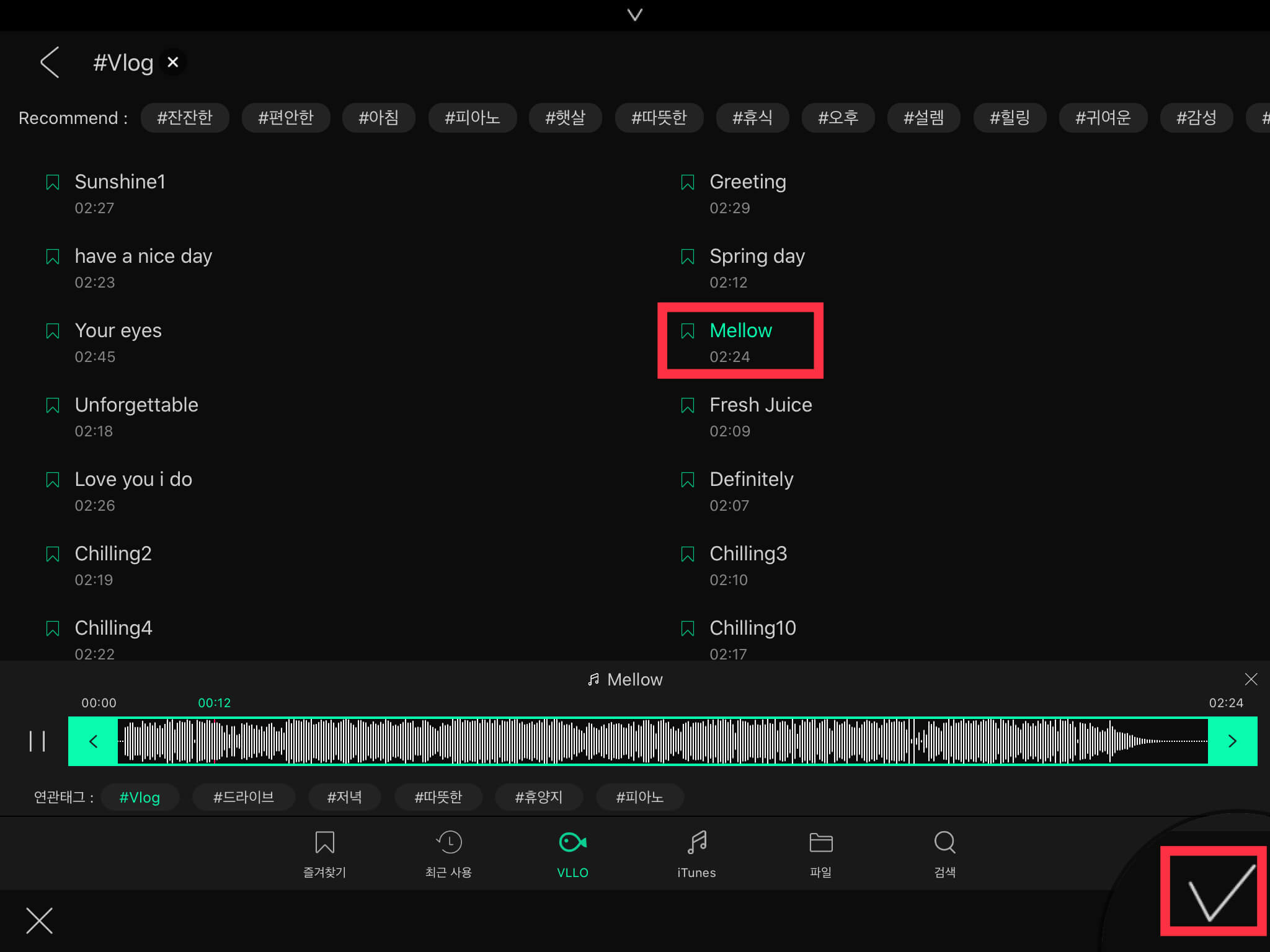Bookmark the Mellow track

(688, 331)
